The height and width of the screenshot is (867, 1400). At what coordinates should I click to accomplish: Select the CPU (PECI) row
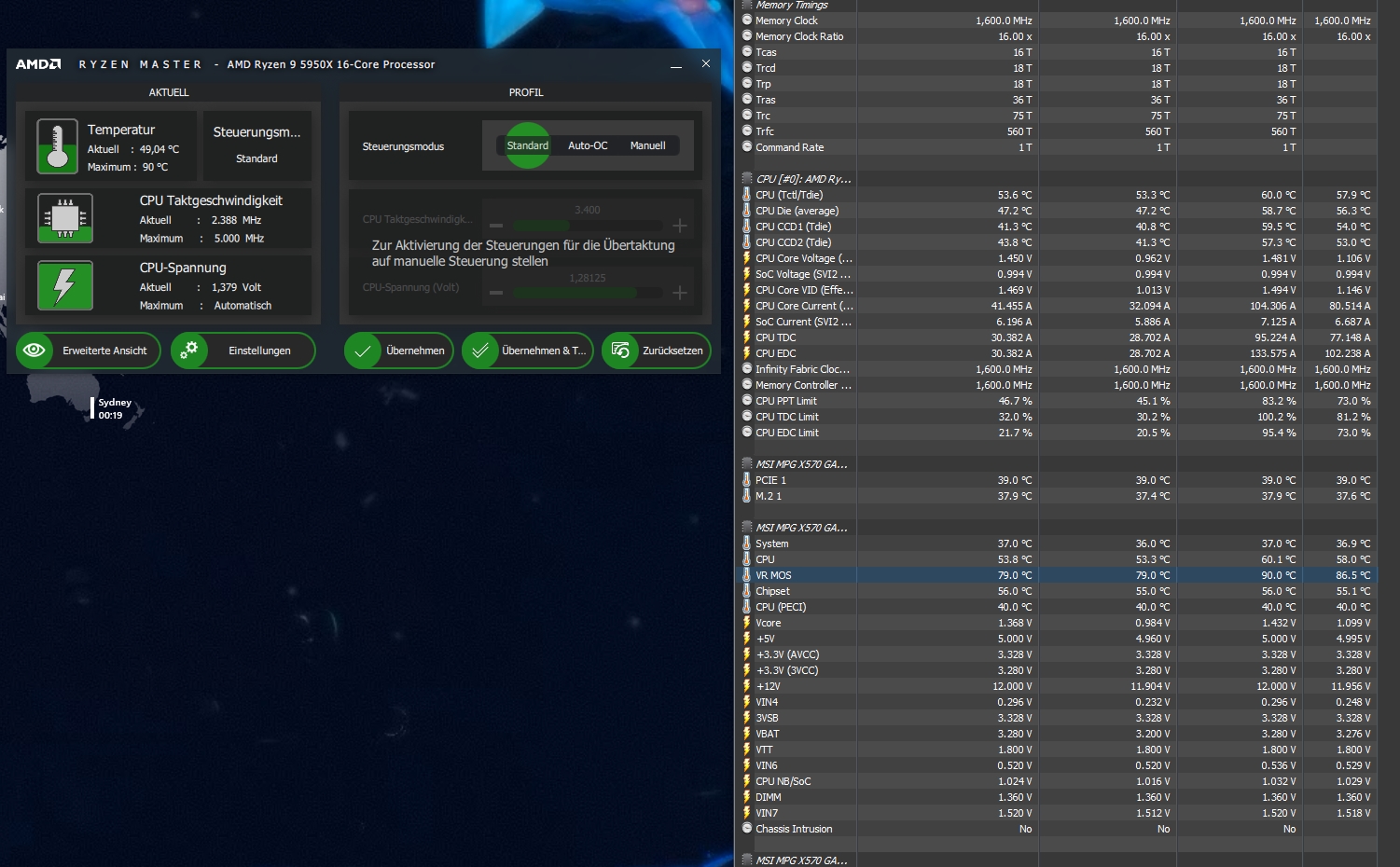1059,607
